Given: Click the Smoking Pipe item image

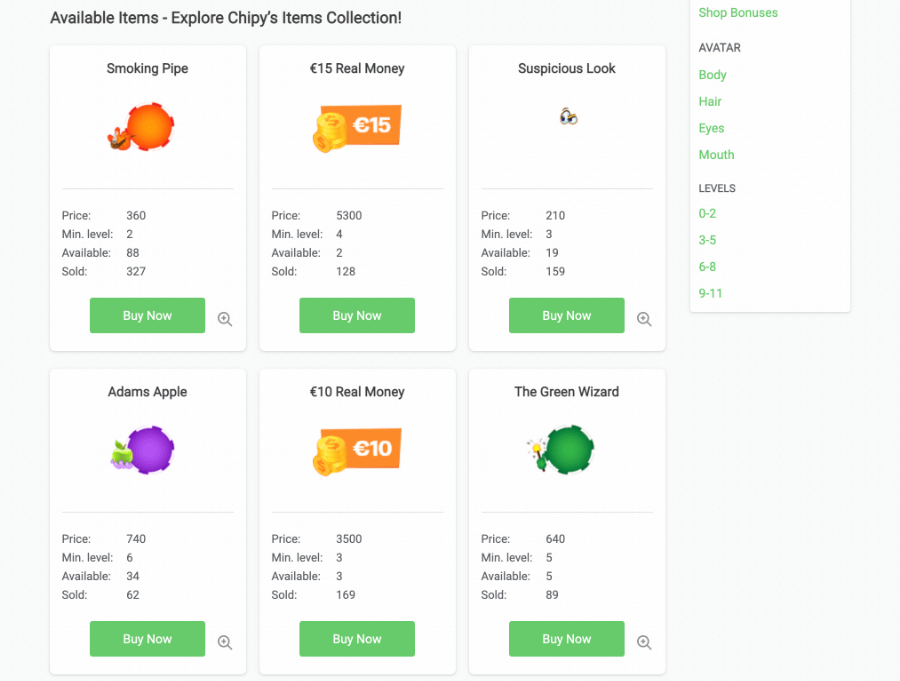Looking at the screenshot, I should pos(142,127).
